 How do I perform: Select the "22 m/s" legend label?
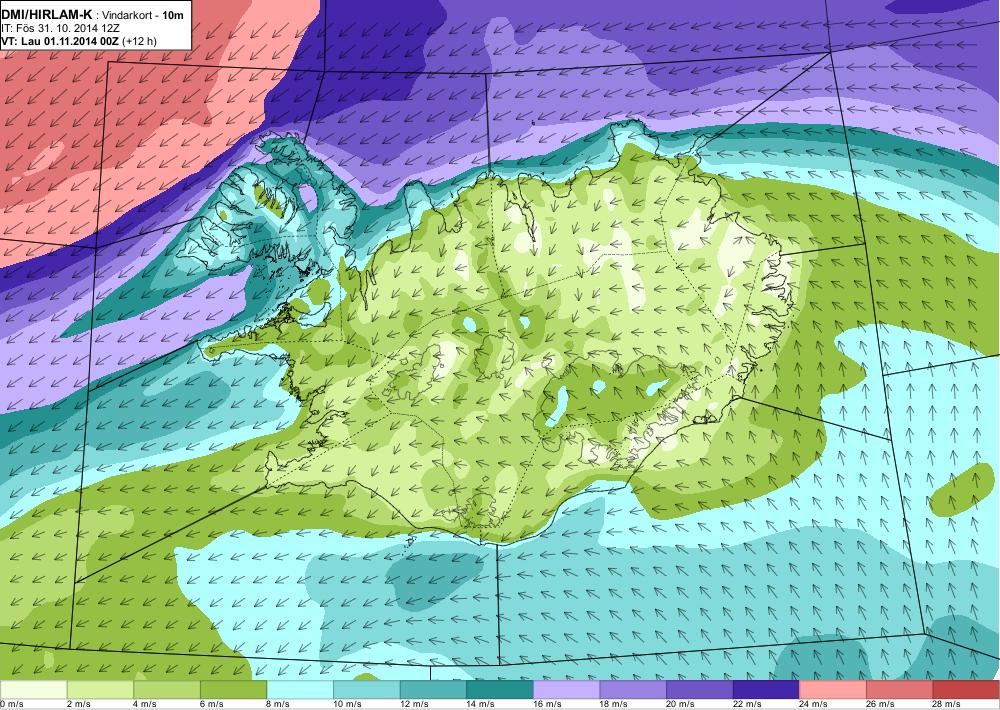pos(748,704)
